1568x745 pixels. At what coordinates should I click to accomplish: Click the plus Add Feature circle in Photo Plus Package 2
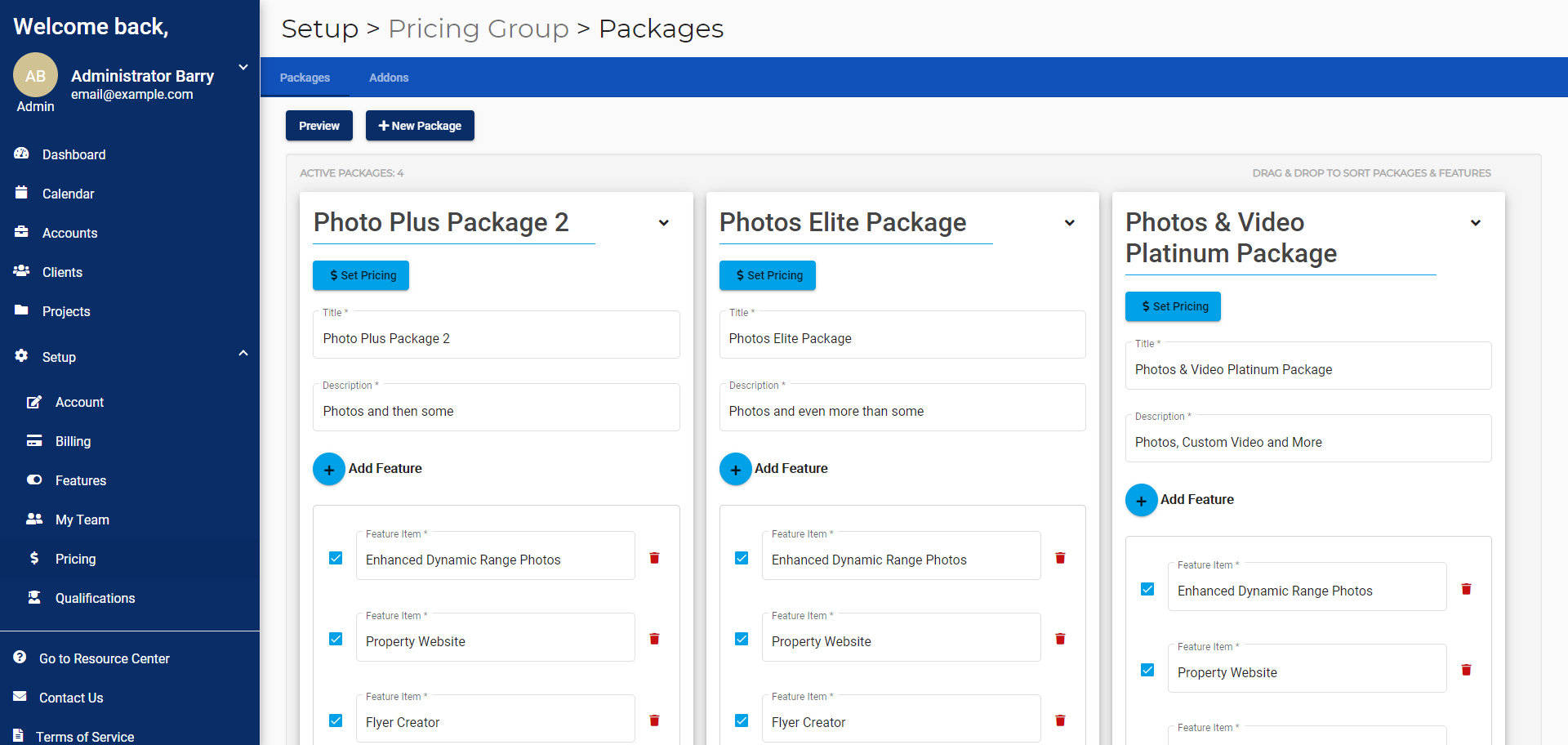coord(329,469)
